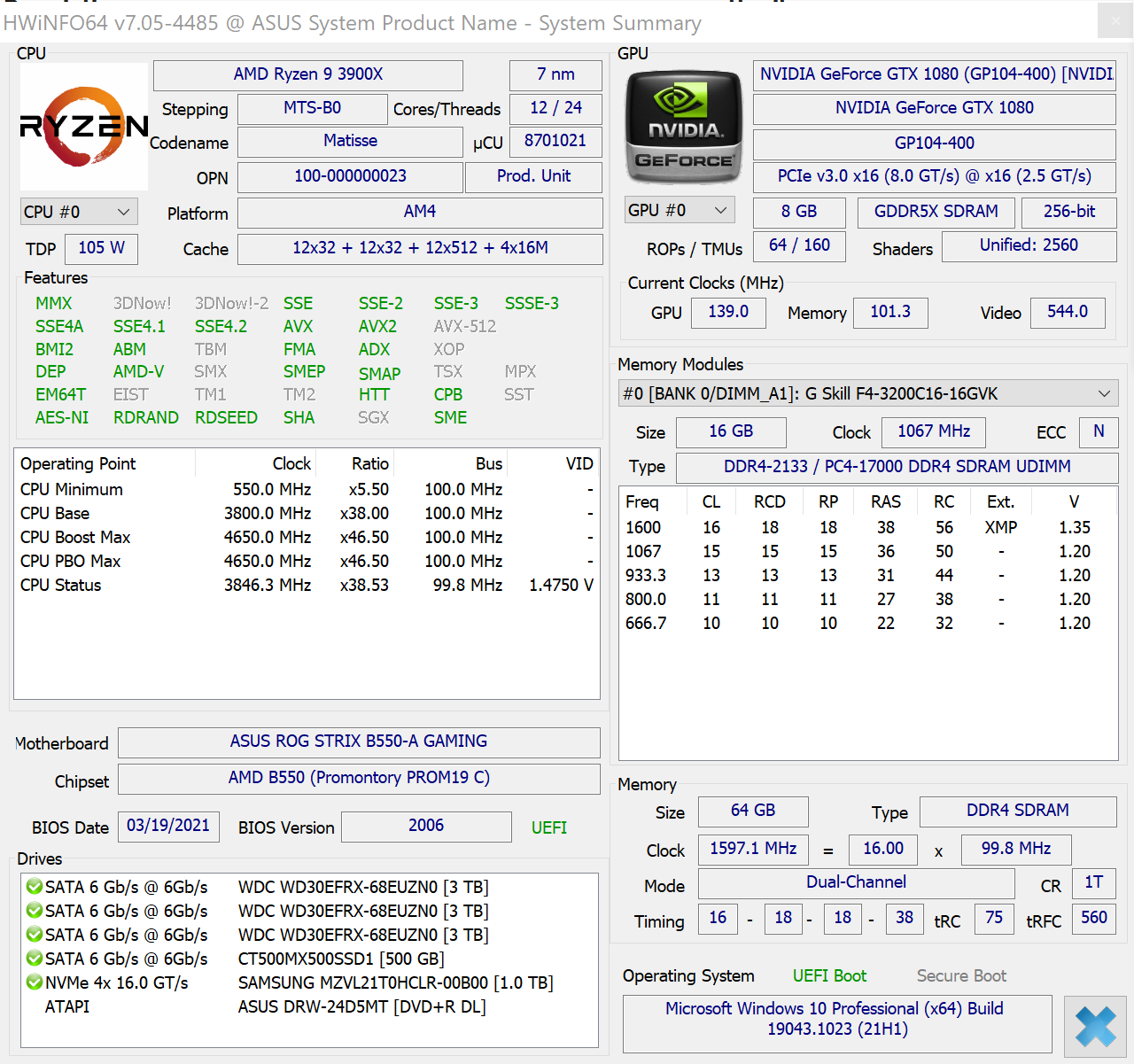Viewport: 1134px width, 1064px height.
Task: Click the TDP value 105 W
Action: [x=101, y=248]
